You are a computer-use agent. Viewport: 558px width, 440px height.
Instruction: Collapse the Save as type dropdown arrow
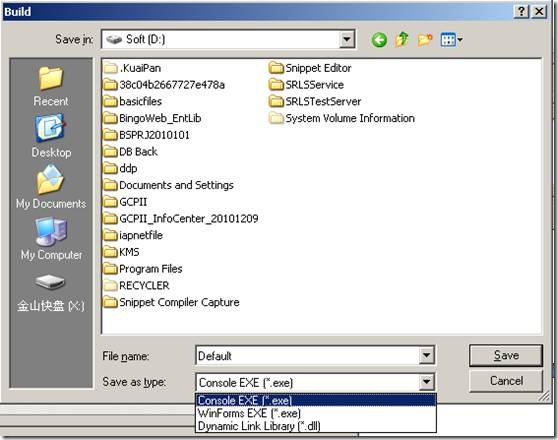coord(426,383)
